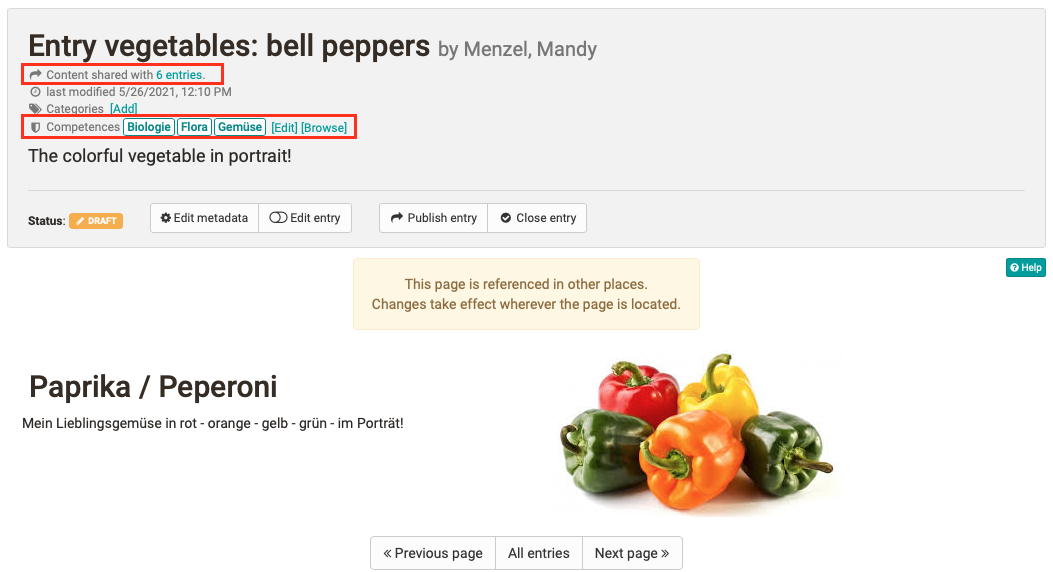Screen dimensions: 1053x572
Task: Click the Edit link for competences
Action: pyautogui.click(x=284, y=128)
